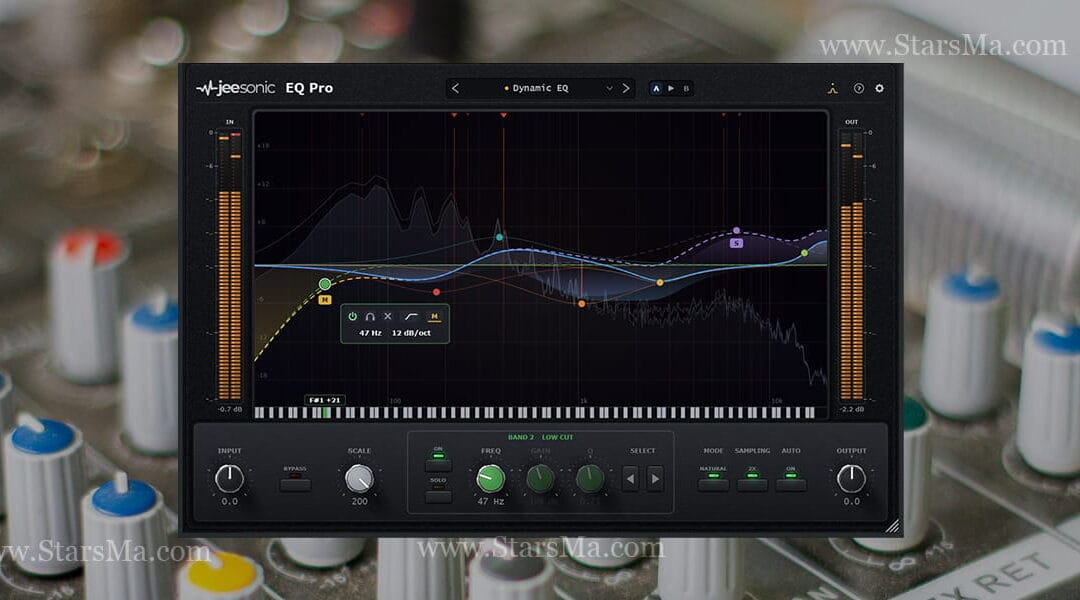Select the green low cut band node
This screenshot has width=1080, height=600.
point(325,284)
